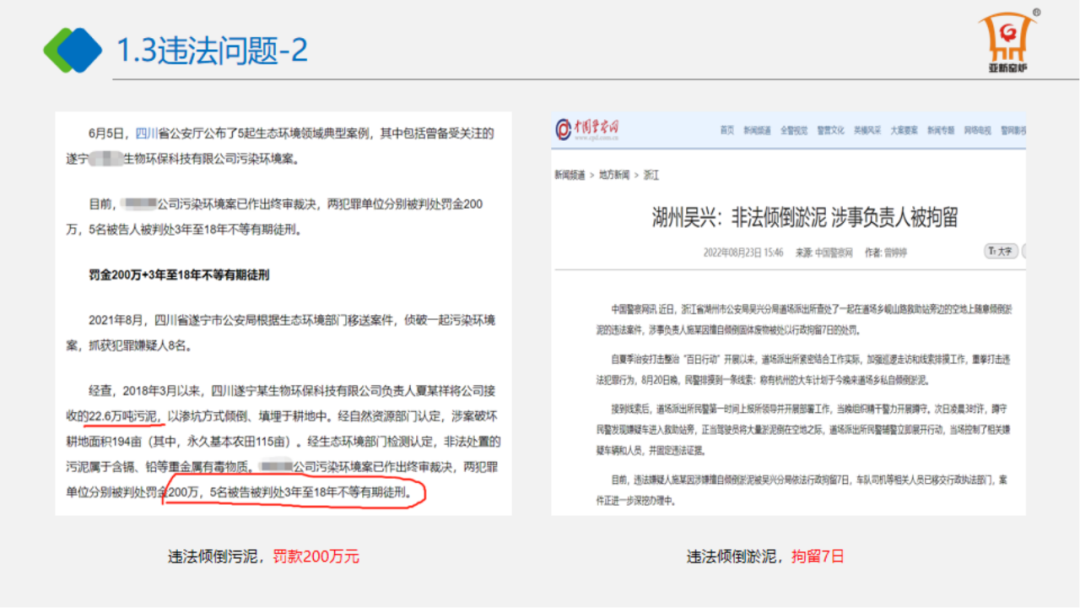1080x608 pixels.
Task: Click the red caption text 罚款200万元
Action: tap(316, 557)
